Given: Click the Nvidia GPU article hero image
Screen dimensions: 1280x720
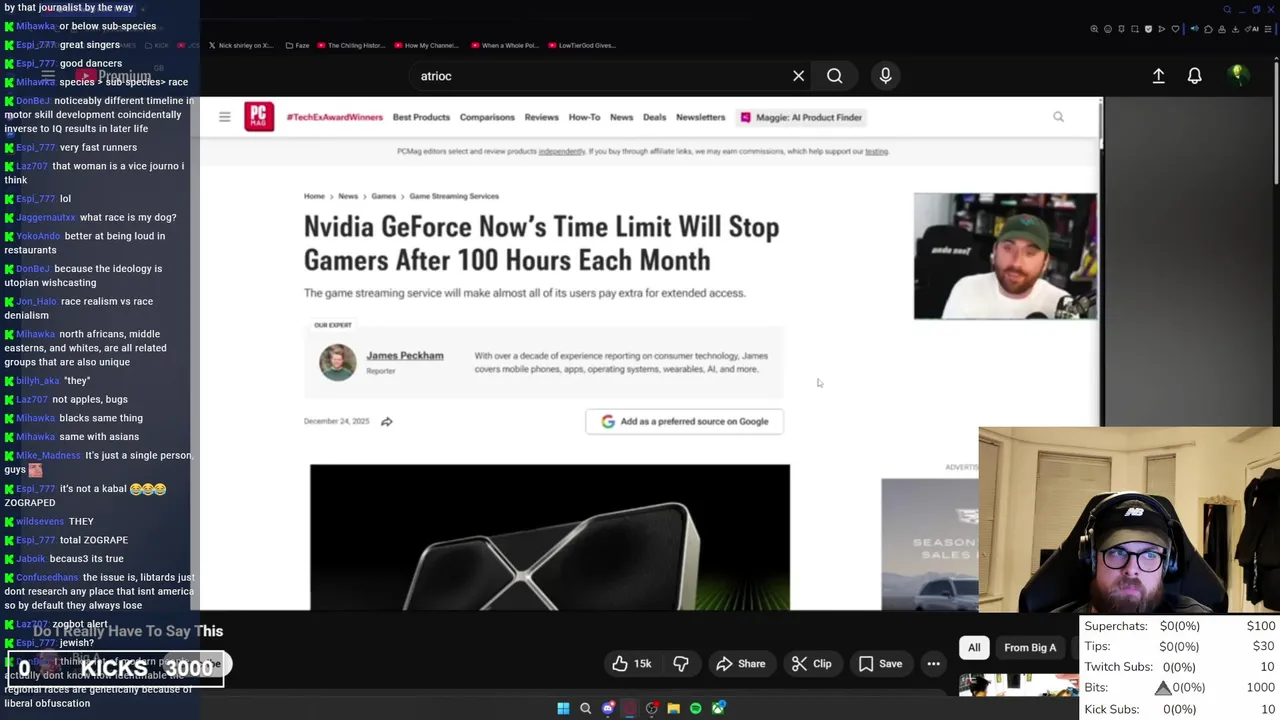Looking at the screenshot, I should (550, 537).
